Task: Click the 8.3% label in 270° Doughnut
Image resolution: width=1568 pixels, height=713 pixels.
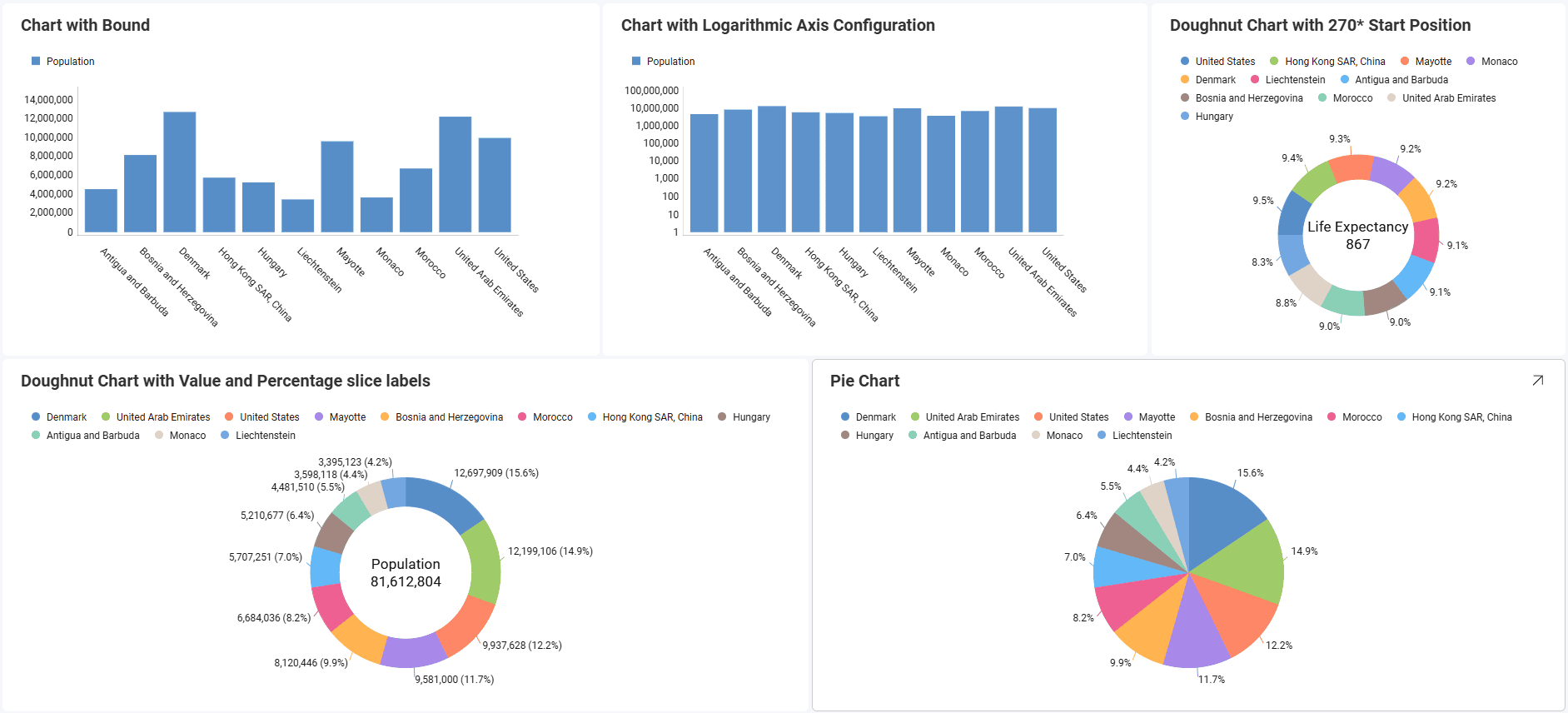Action: click(x=1262, y=262)
